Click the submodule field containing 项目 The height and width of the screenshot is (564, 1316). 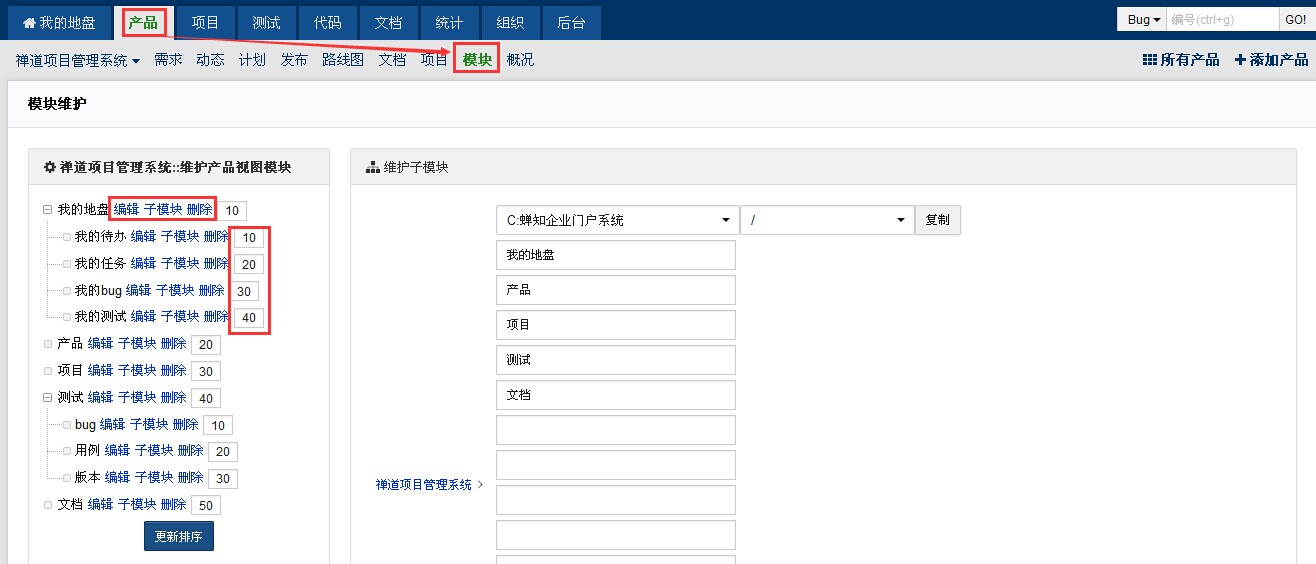click(616, 325)
